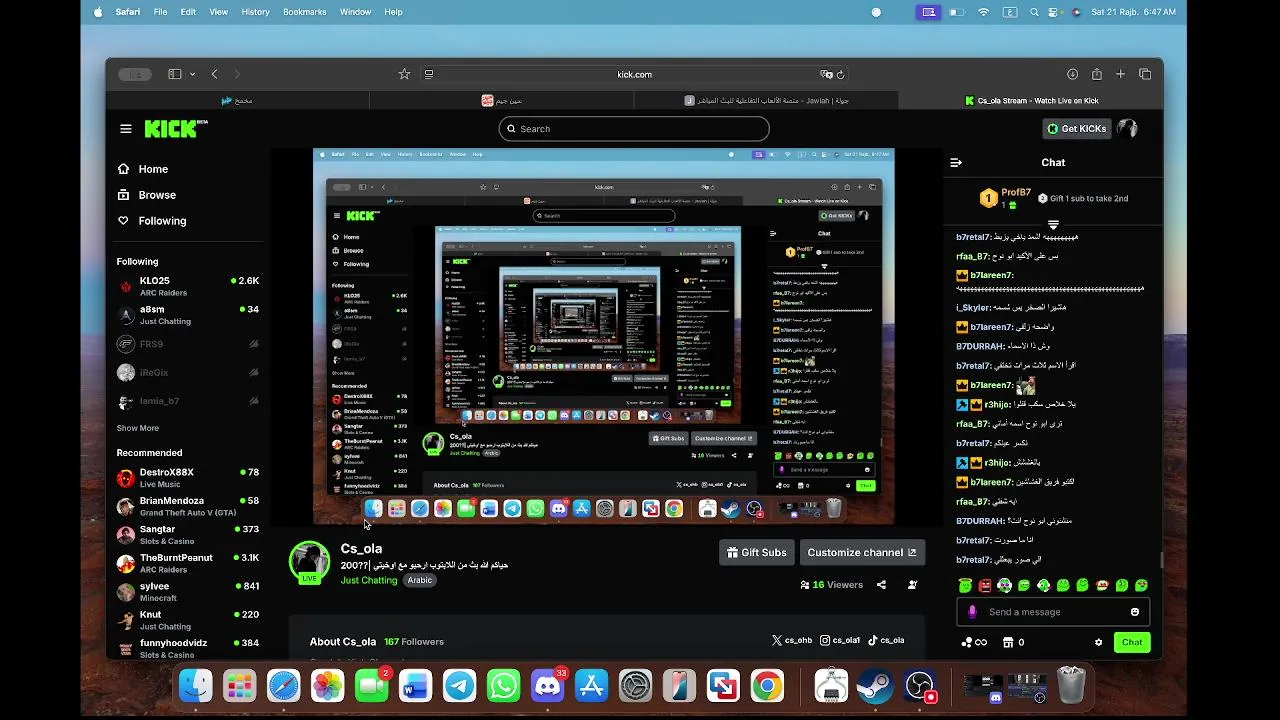Open Safari downloads icon in toolbar
1280x720 pixels.
[x=1072, y=74]
